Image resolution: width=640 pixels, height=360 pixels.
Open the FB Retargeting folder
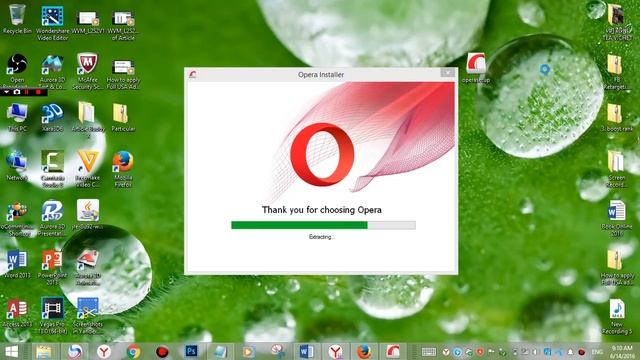click(616, 72)
